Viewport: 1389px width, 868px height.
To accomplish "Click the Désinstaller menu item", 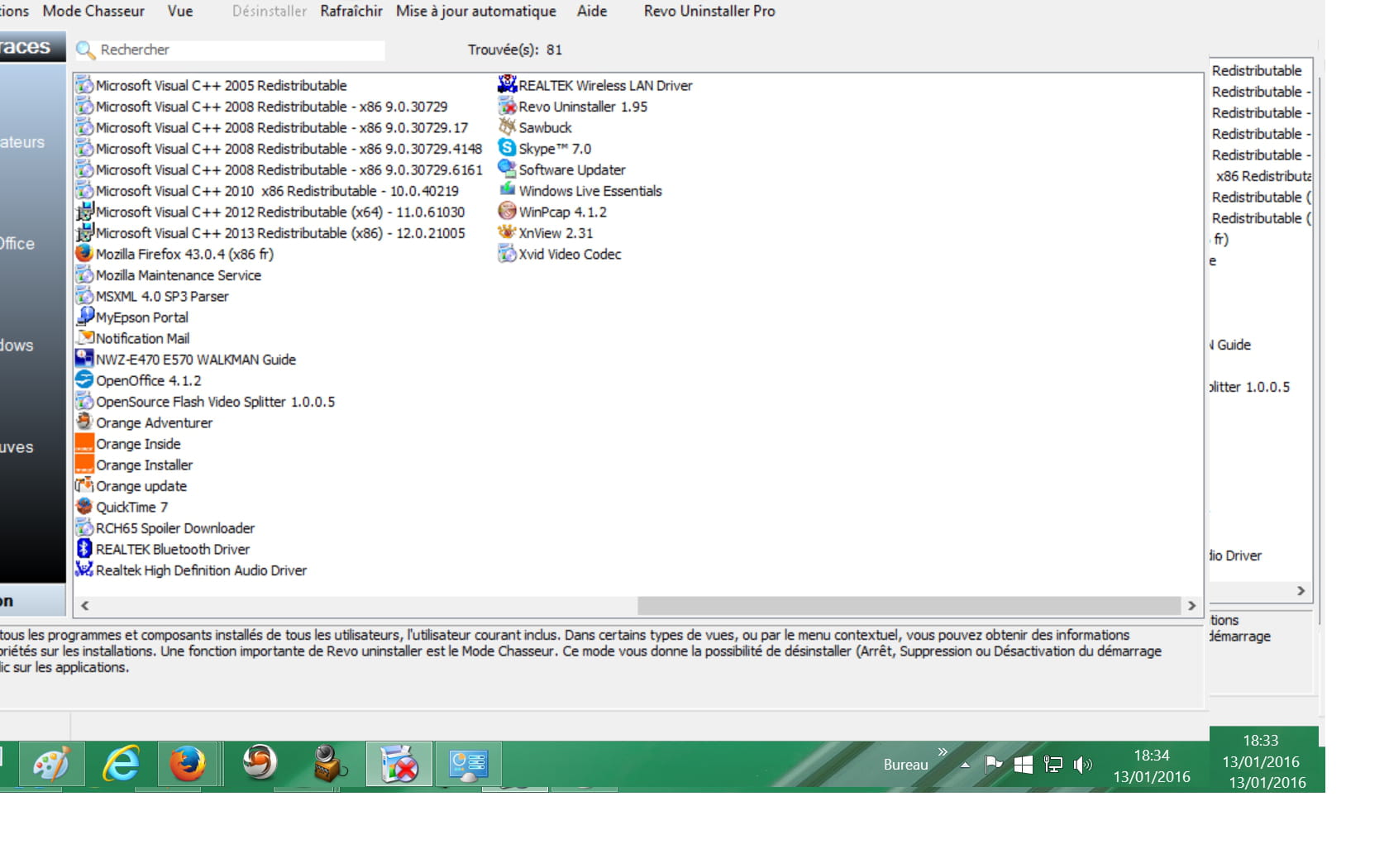I will pyautogui.click(x=270, y=11).
